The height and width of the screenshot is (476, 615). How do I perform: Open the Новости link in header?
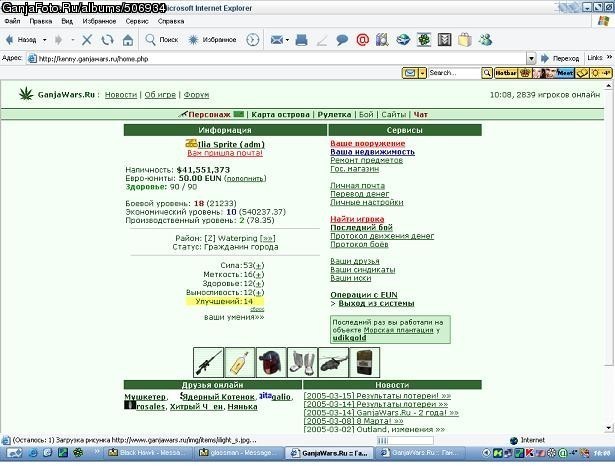[x=121, y=95]
